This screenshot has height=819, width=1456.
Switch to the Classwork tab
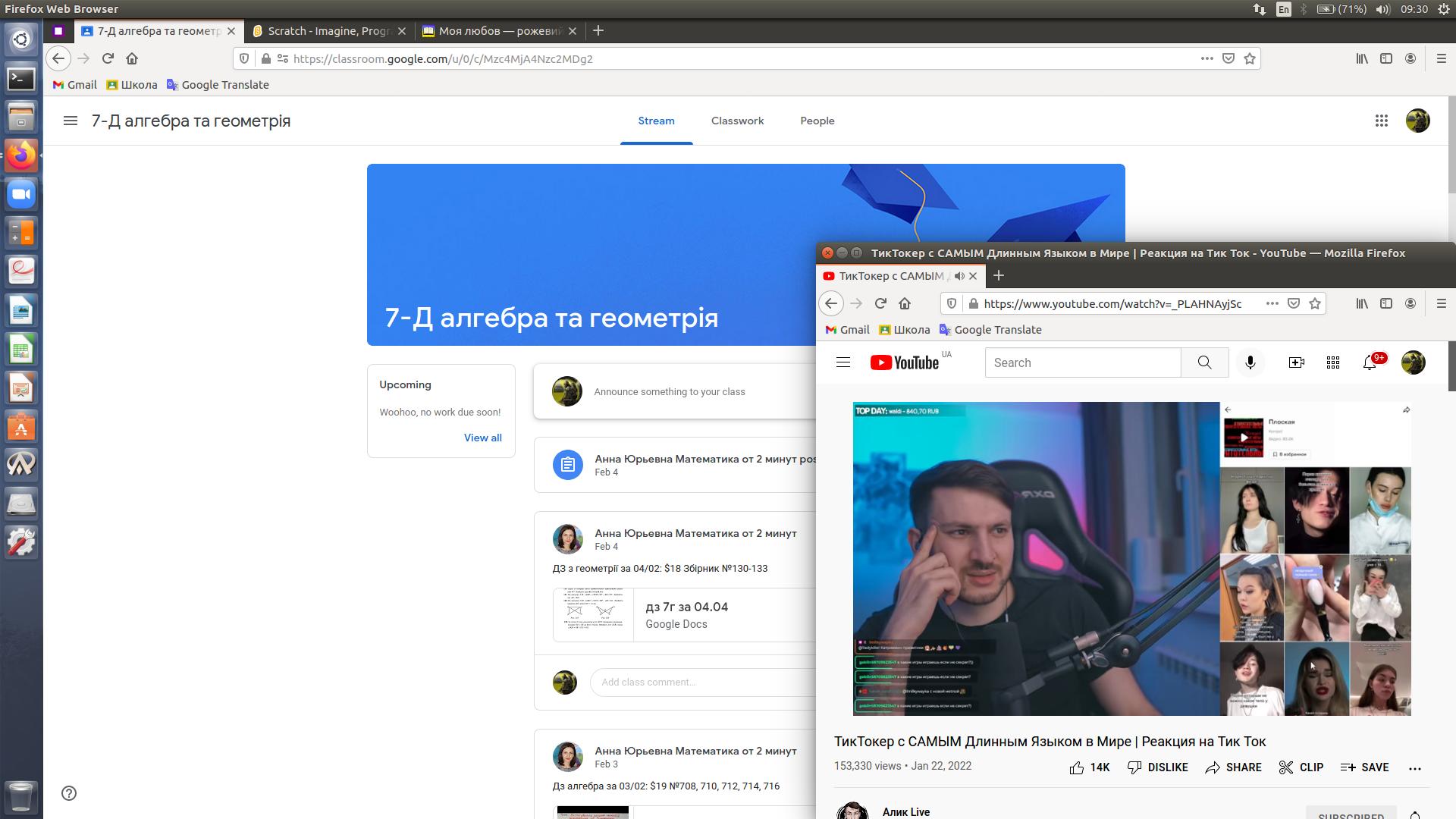737,121
